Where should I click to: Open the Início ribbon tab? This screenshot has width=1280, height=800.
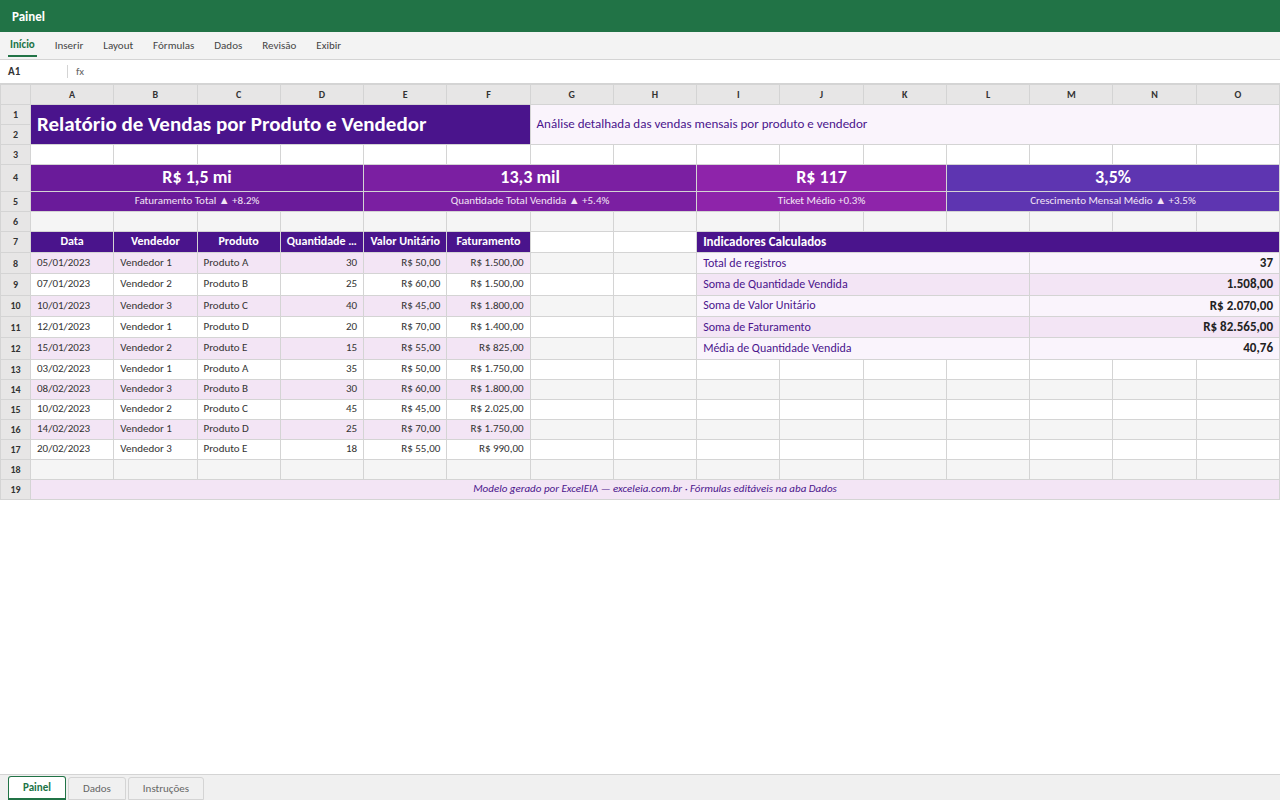click(22, 45)
